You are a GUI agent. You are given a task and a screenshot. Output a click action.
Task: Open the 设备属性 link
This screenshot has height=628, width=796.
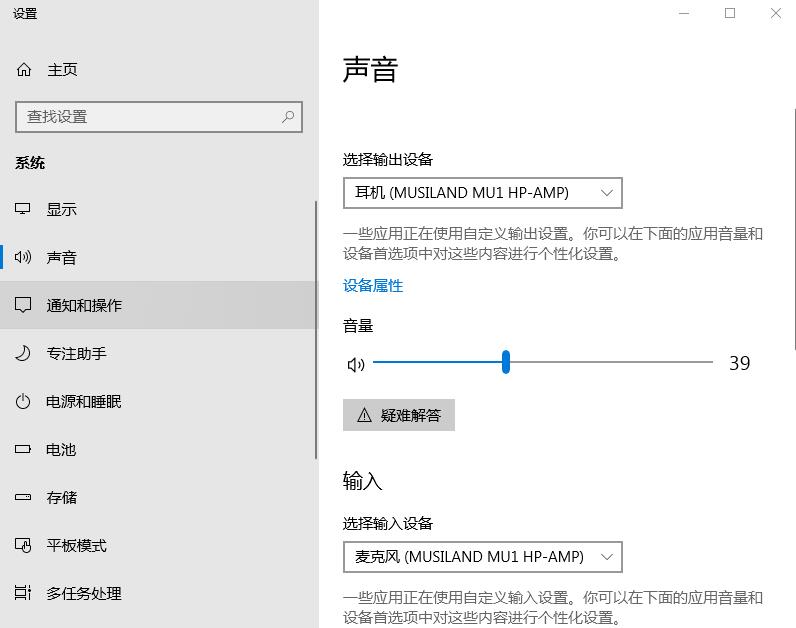tap(373, 286)
